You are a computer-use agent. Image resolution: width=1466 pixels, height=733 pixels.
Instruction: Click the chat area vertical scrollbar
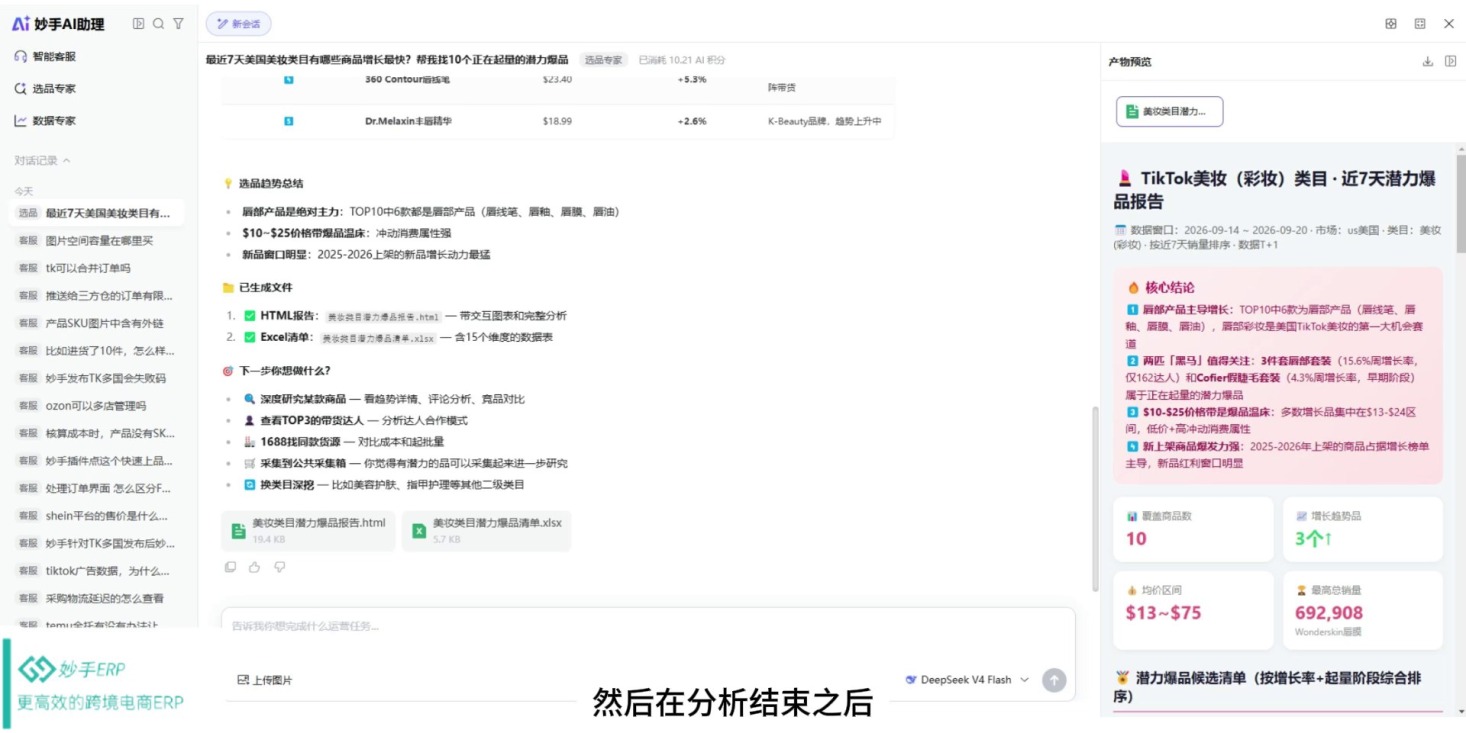coord(1095,497)
